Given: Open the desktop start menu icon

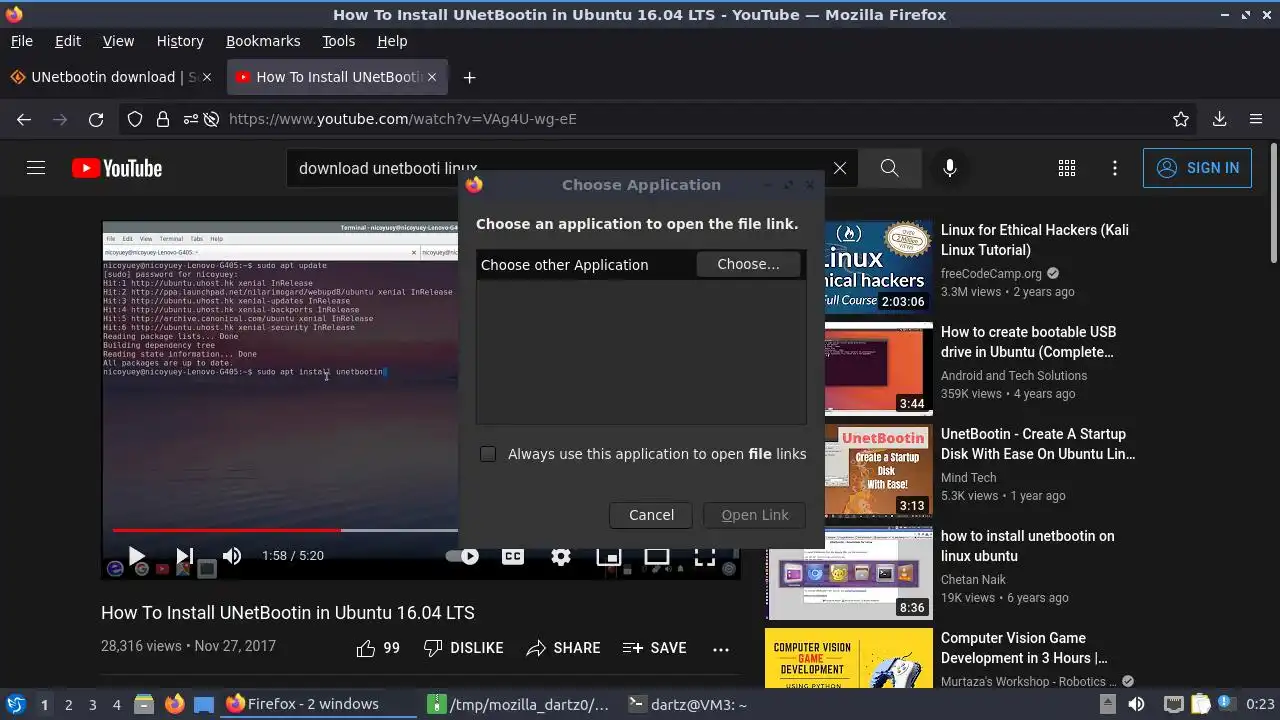Looking at the screenshot, I should (15, 704).
